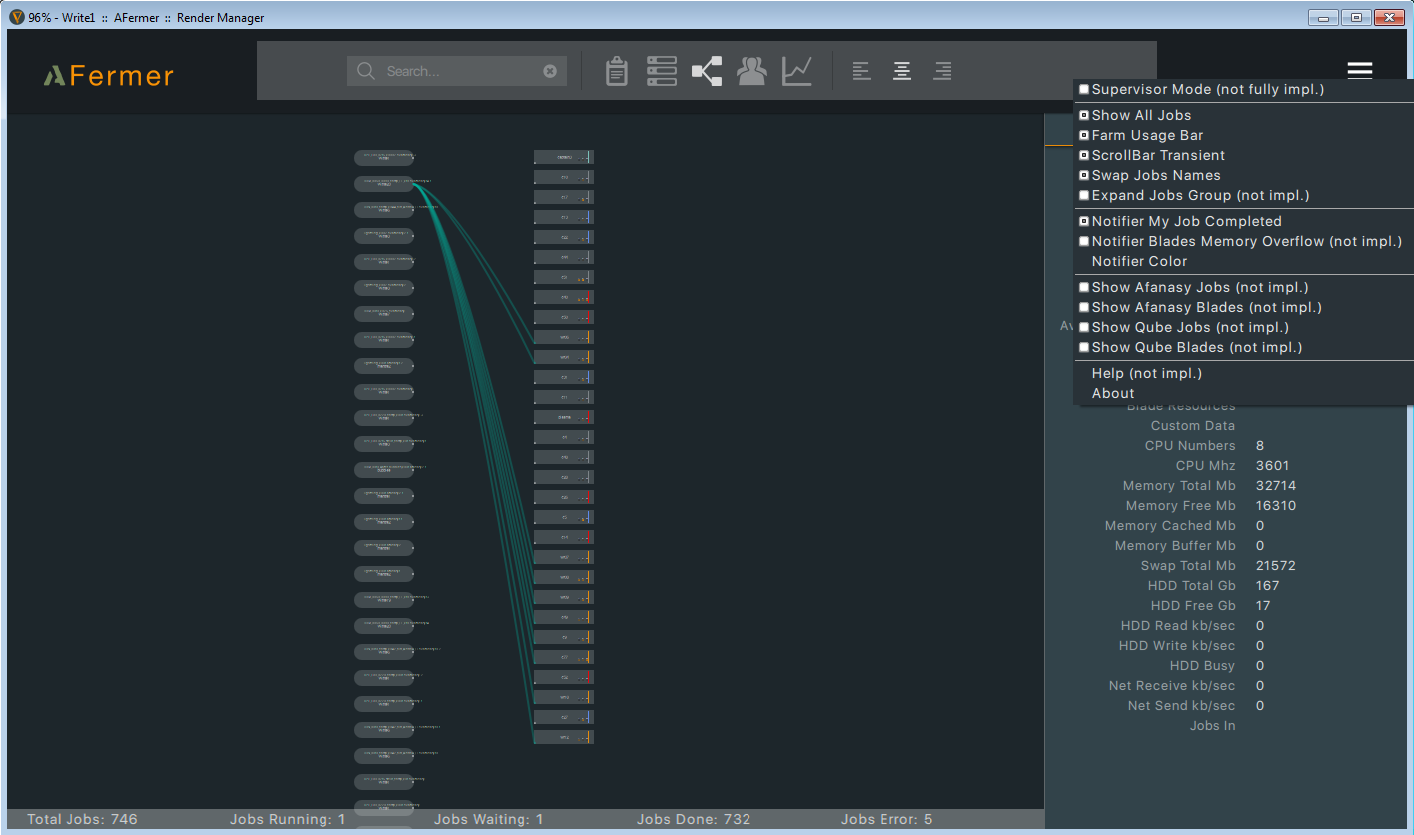Click 'Jobs Error: 5' status entry
This screenshot has width=1414, height=835.
pos(887,819)
